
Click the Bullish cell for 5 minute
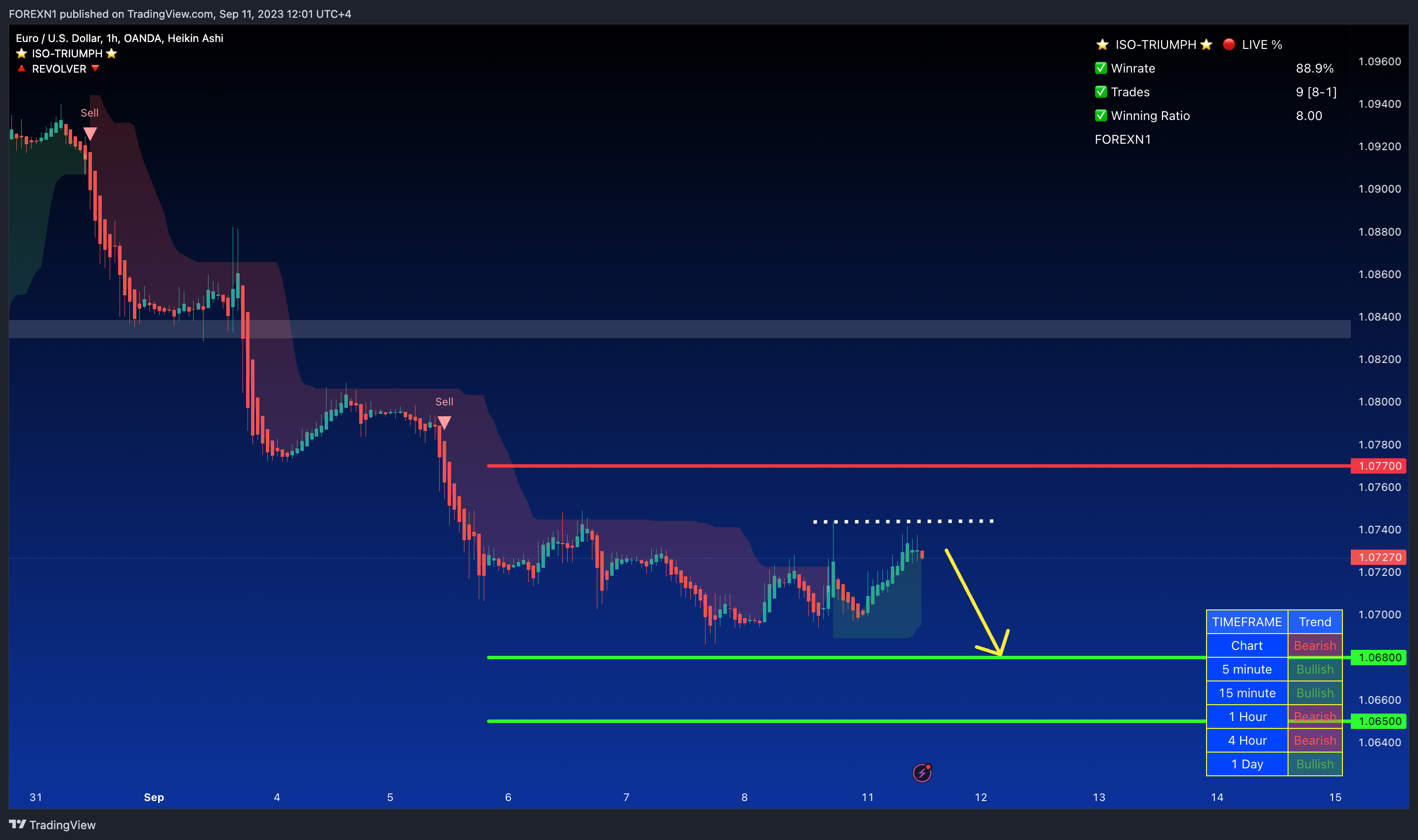tap(1315, 669)
